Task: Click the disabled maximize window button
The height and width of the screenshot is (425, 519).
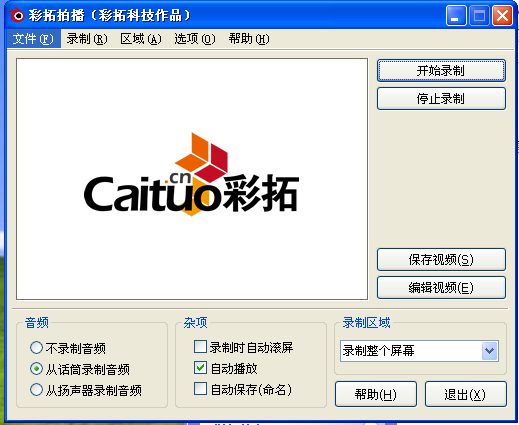Action: click(x=479, y=15)
